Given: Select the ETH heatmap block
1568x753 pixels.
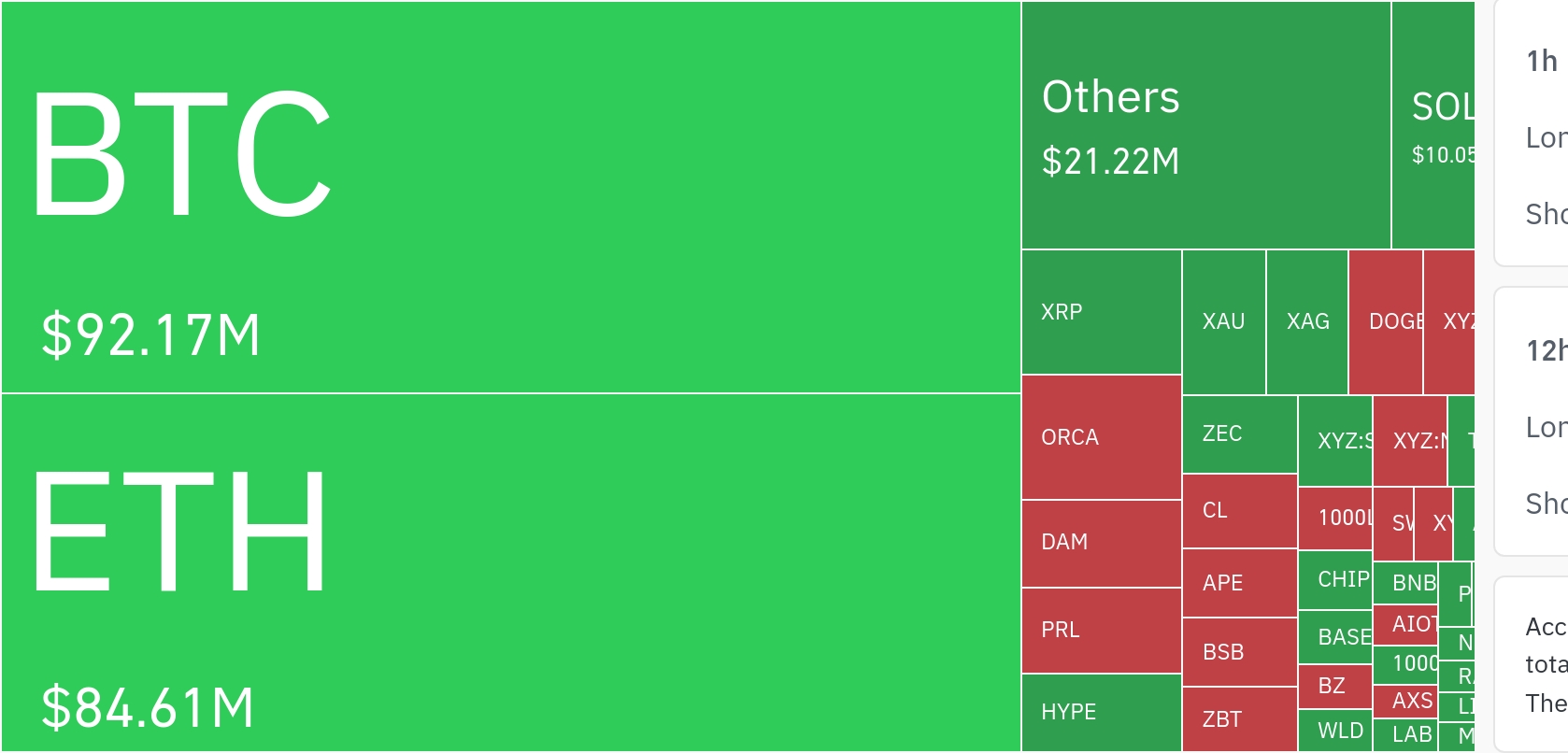Looking at the screenshot, I should (x=510, y=572).
